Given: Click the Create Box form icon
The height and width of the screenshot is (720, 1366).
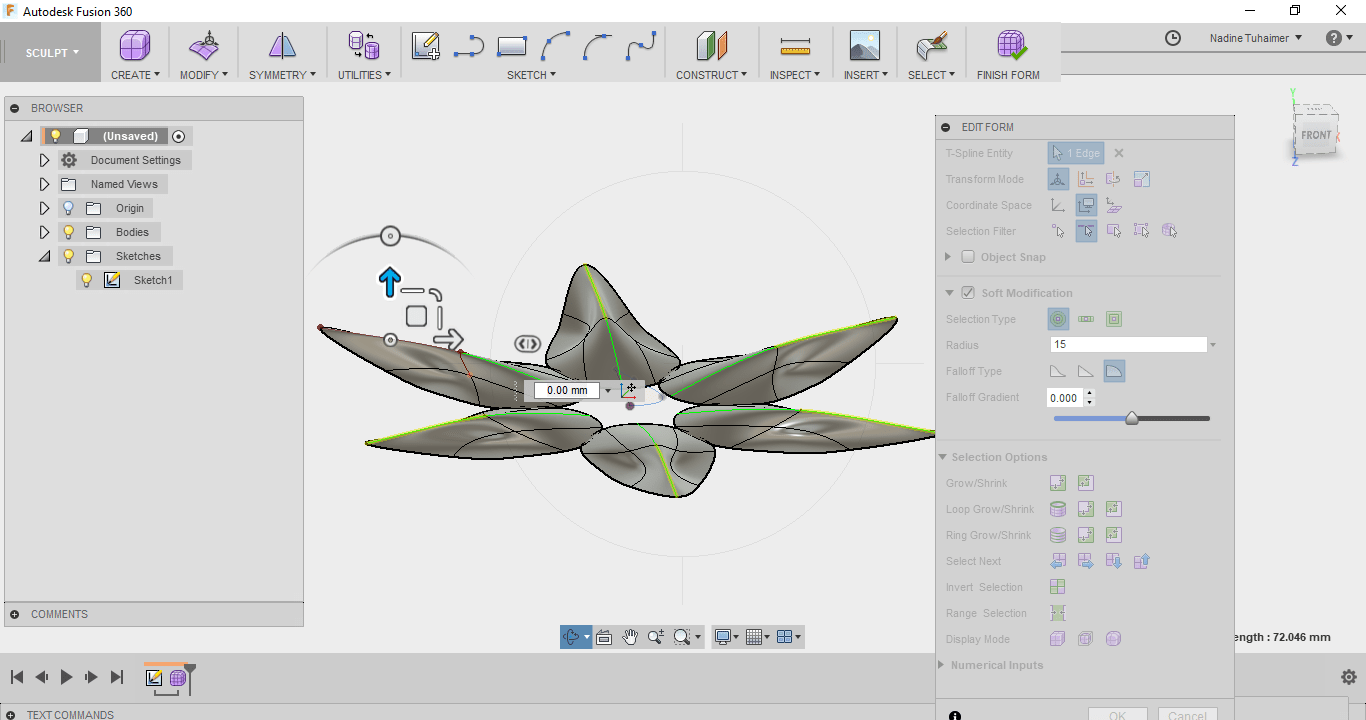Looking at the screenshot, I should click(x=135, y=46).
